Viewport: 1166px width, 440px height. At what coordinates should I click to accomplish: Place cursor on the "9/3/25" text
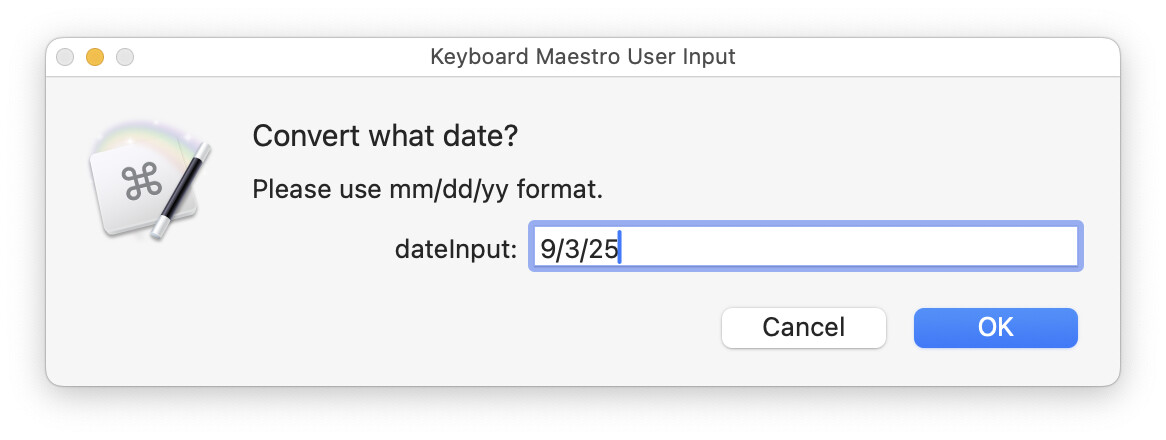click(x=578, y=248)
